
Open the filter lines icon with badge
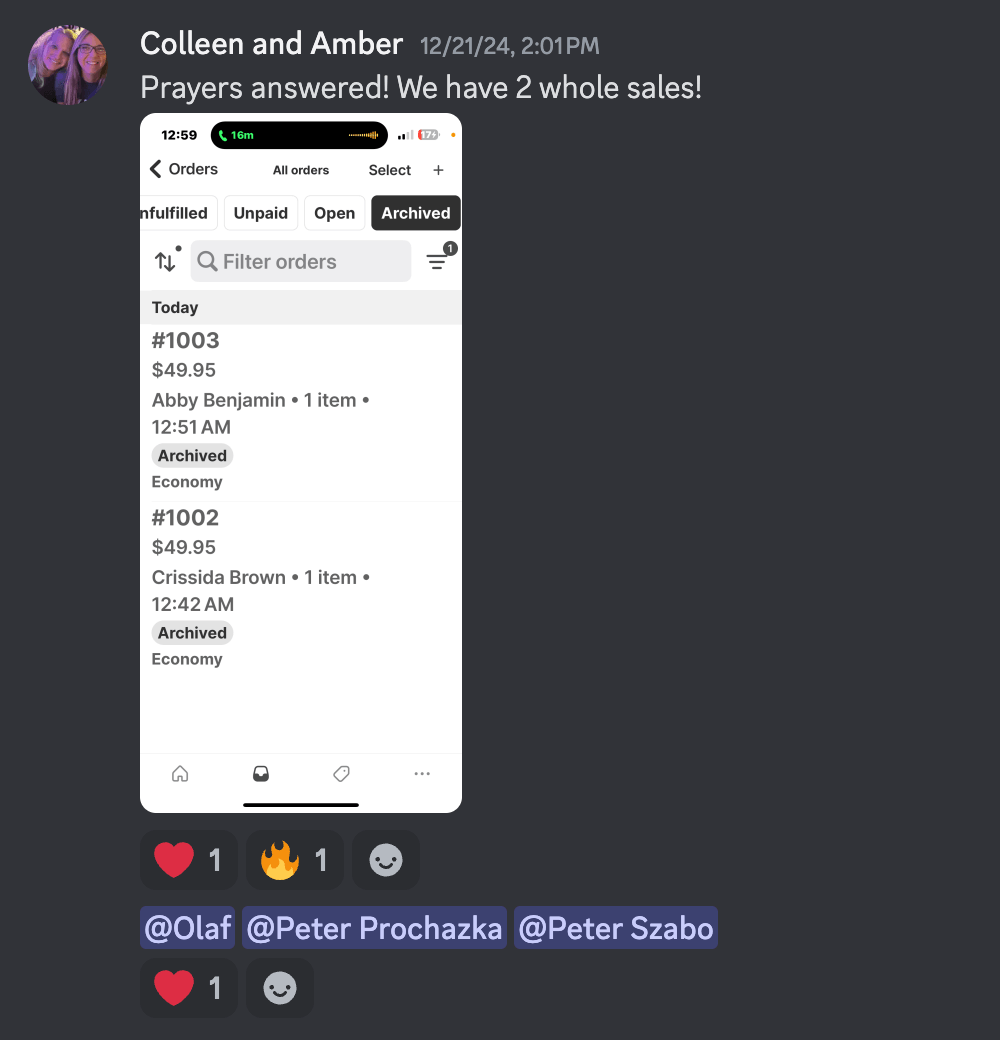[x=440, y=259]
